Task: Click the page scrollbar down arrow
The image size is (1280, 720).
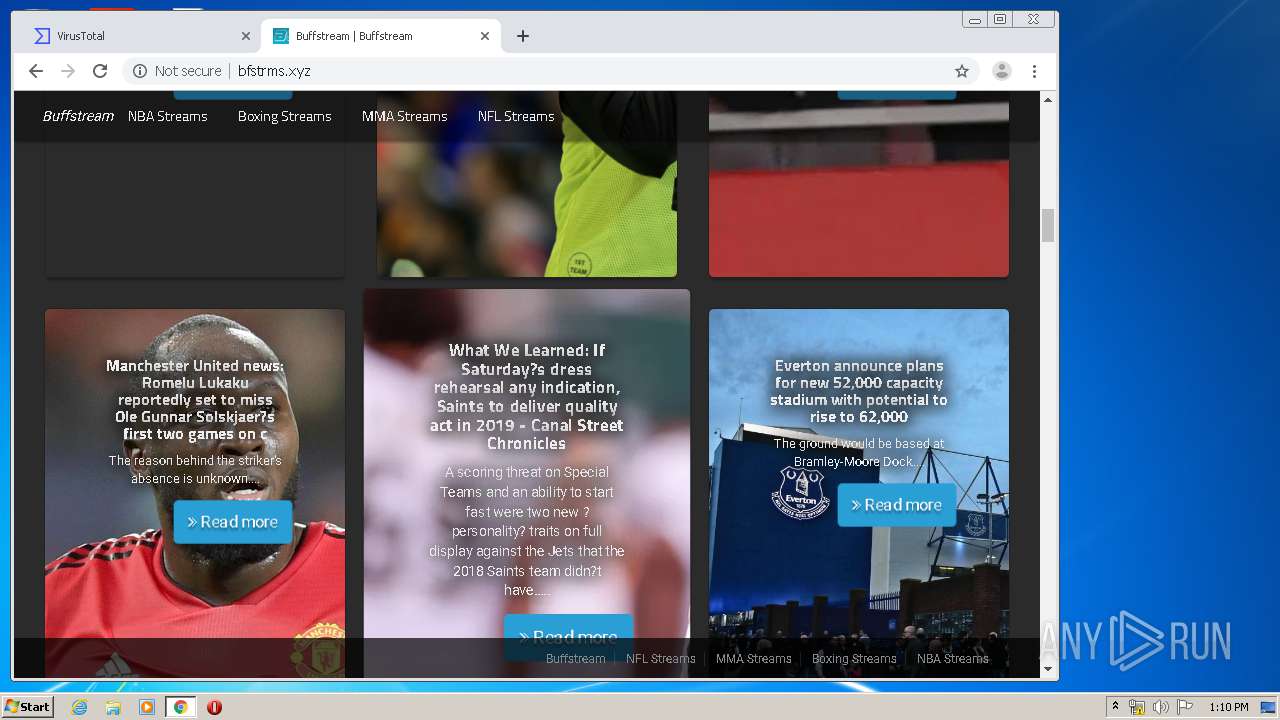Action: (1048, 669)
